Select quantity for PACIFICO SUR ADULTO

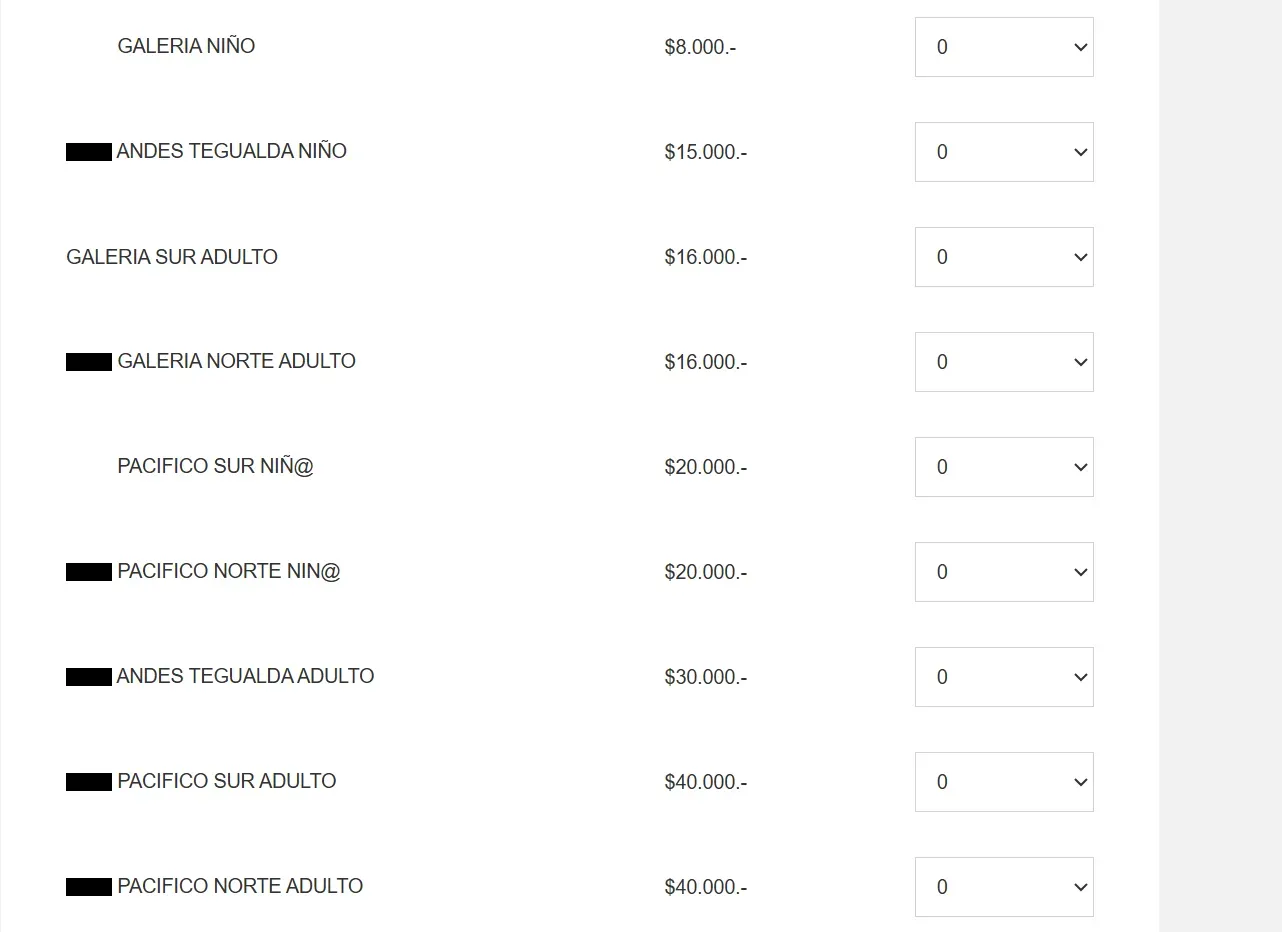point(1003,782)
